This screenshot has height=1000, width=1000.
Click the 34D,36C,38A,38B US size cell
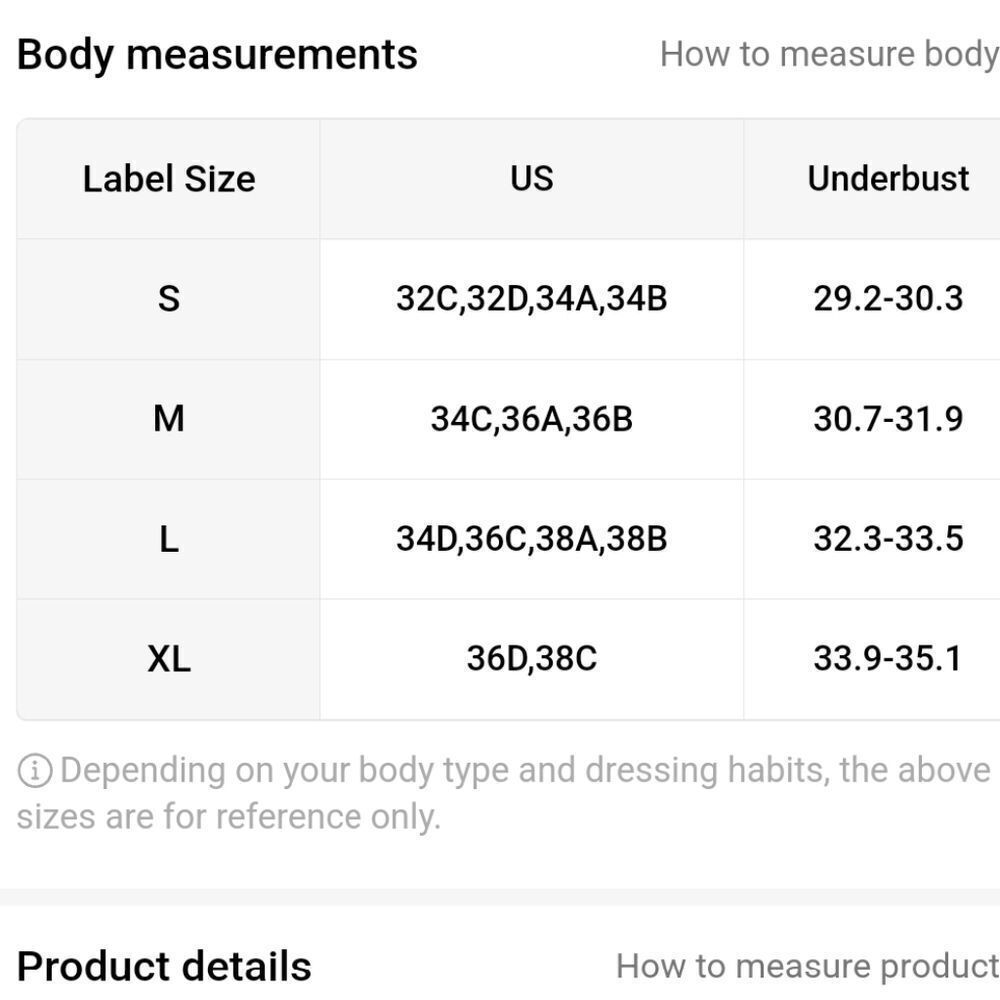pos(532,539)
